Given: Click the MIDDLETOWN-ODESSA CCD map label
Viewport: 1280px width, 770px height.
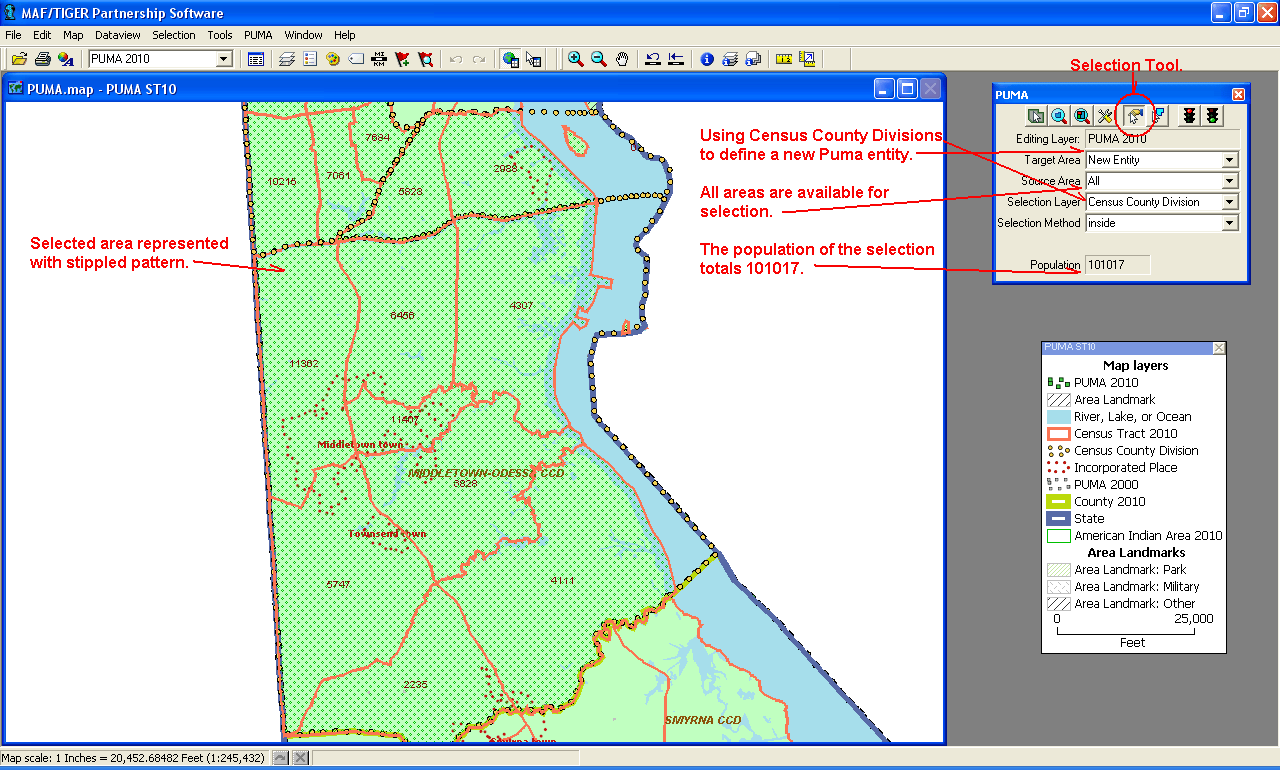Looking at the screenshot, I should point(486,472).
